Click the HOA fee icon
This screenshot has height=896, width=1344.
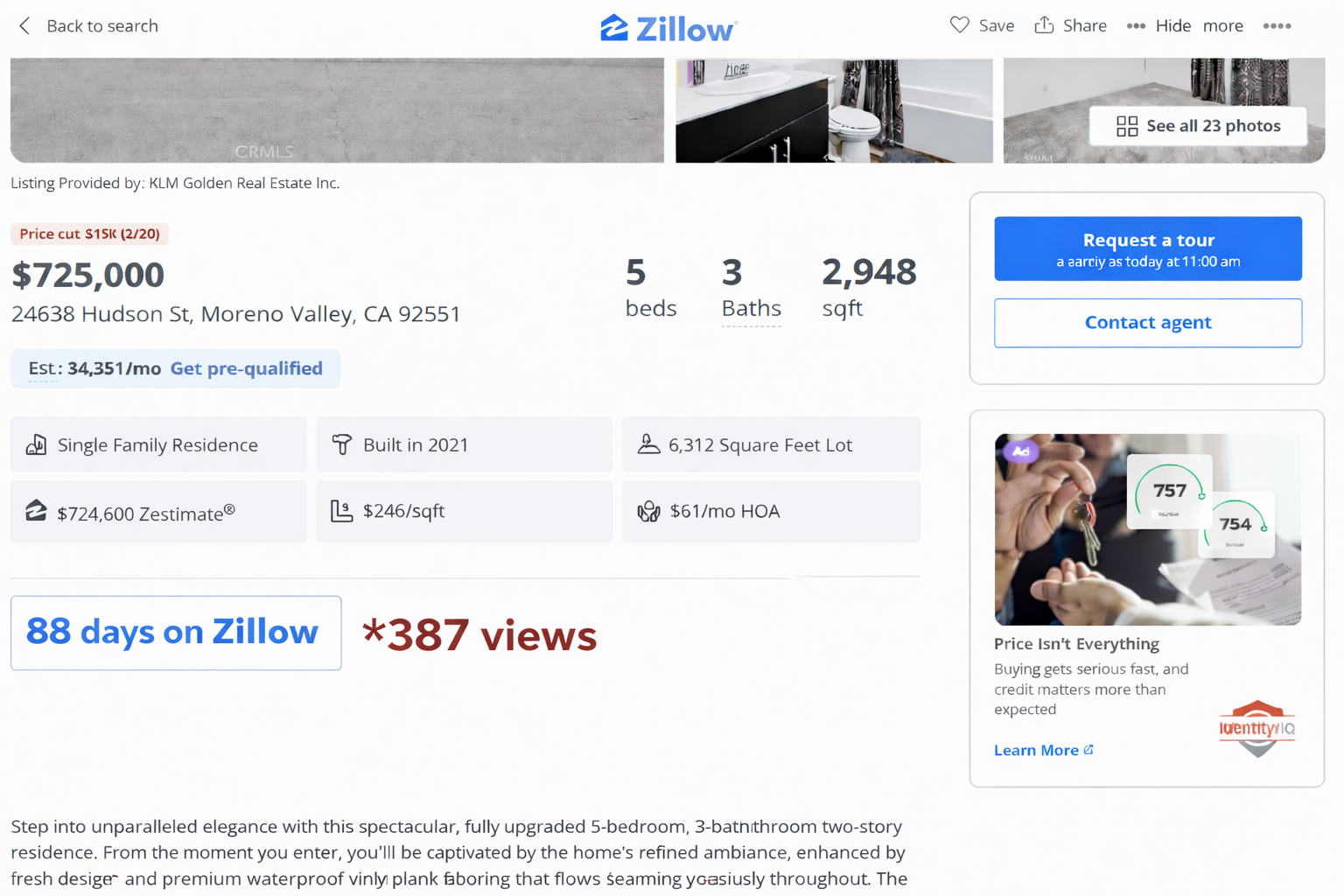pyautogui.click(x=648, y=511)
